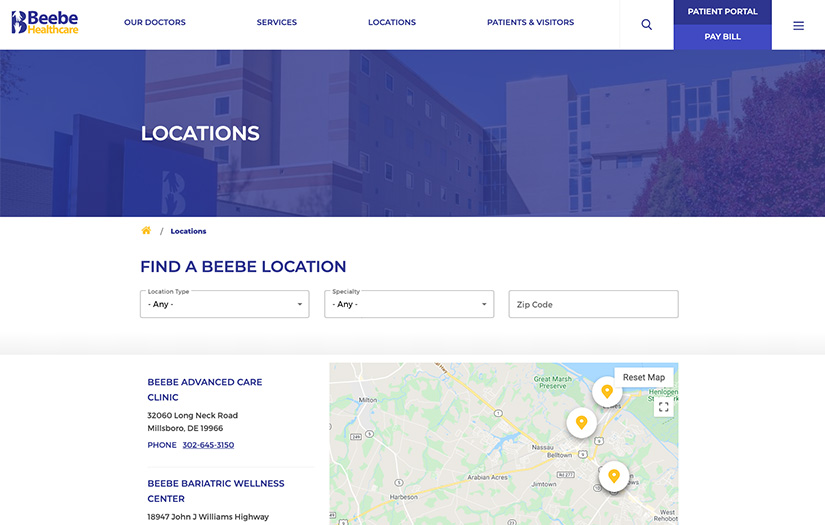
Task: Call phone number 302-645-3150
Action: (x=208, y=445)
